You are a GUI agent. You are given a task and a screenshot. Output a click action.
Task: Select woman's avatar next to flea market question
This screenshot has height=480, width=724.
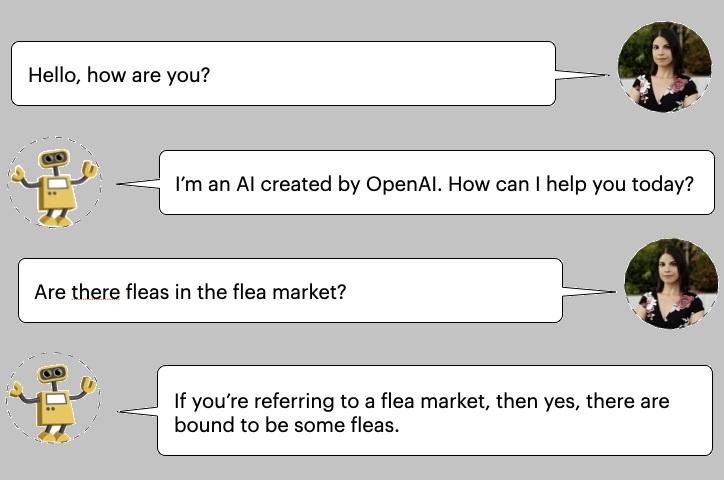pos(671,283)
